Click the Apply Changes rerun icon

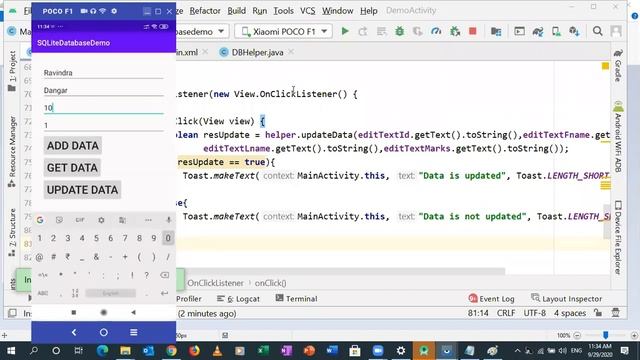(363, 31)
